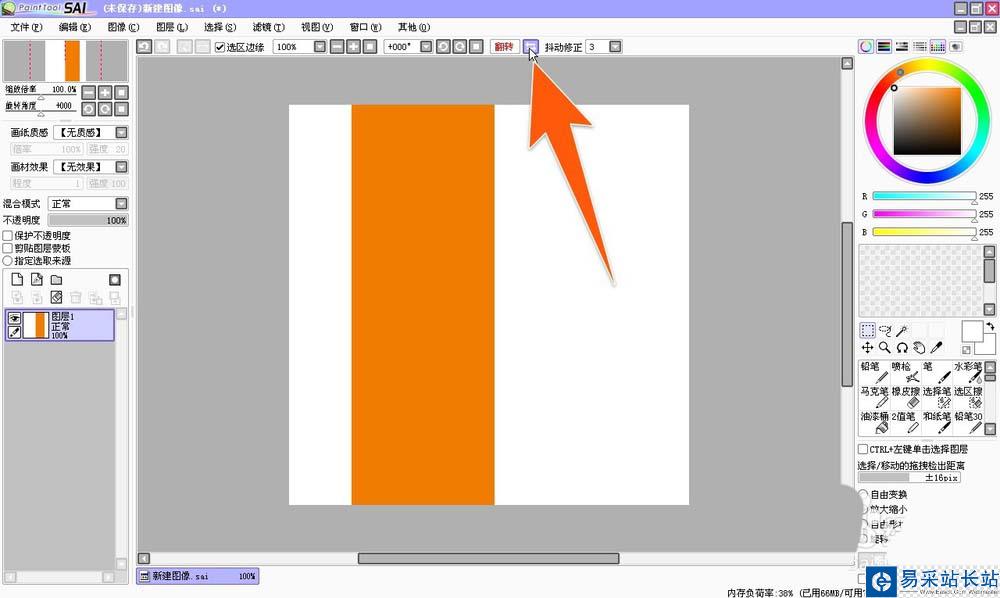Open the 图像 menu

point(123,27)
